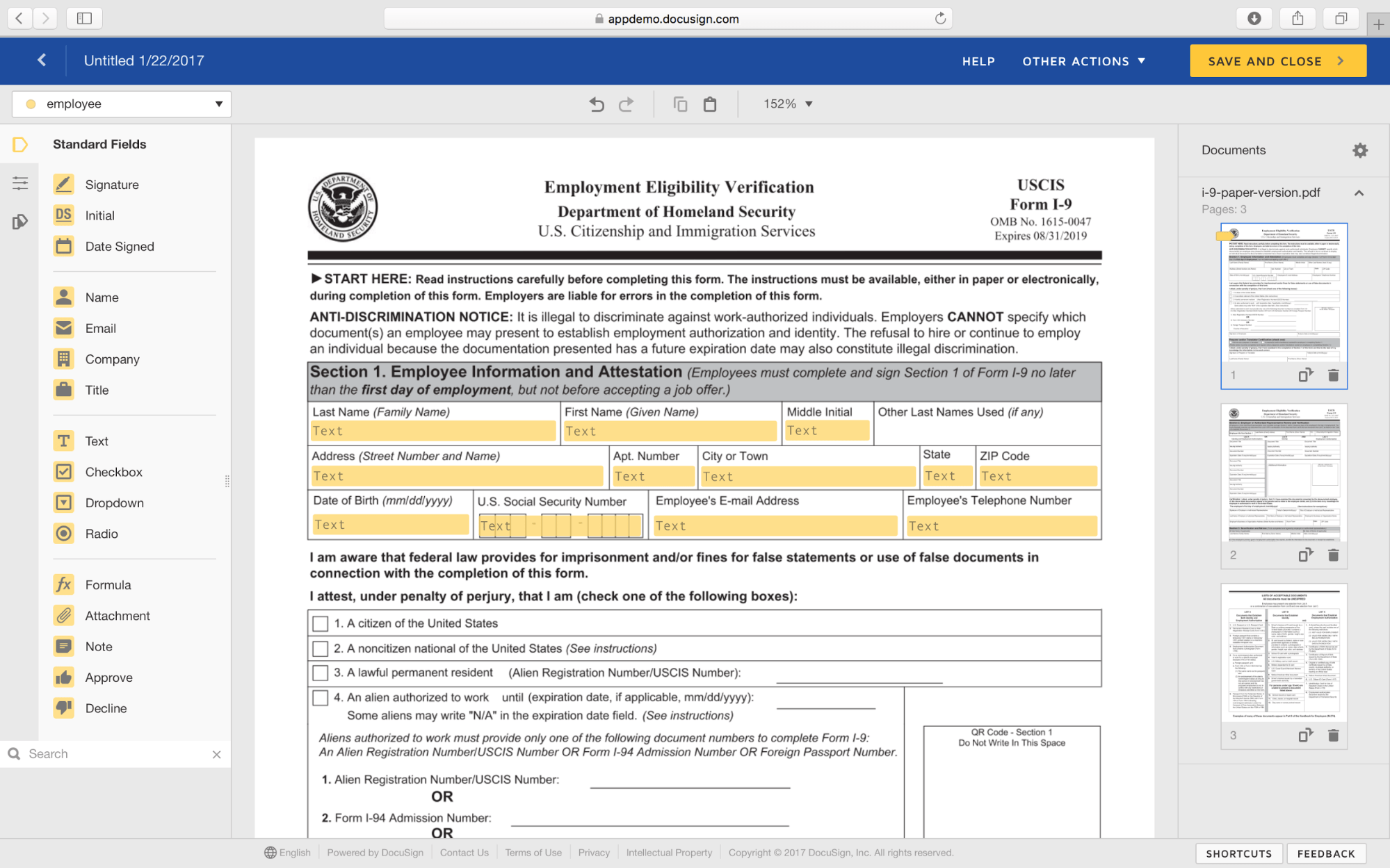Open the Other Actions menu
Screen dimensions: 1390x868
(x=1083, y=61)
